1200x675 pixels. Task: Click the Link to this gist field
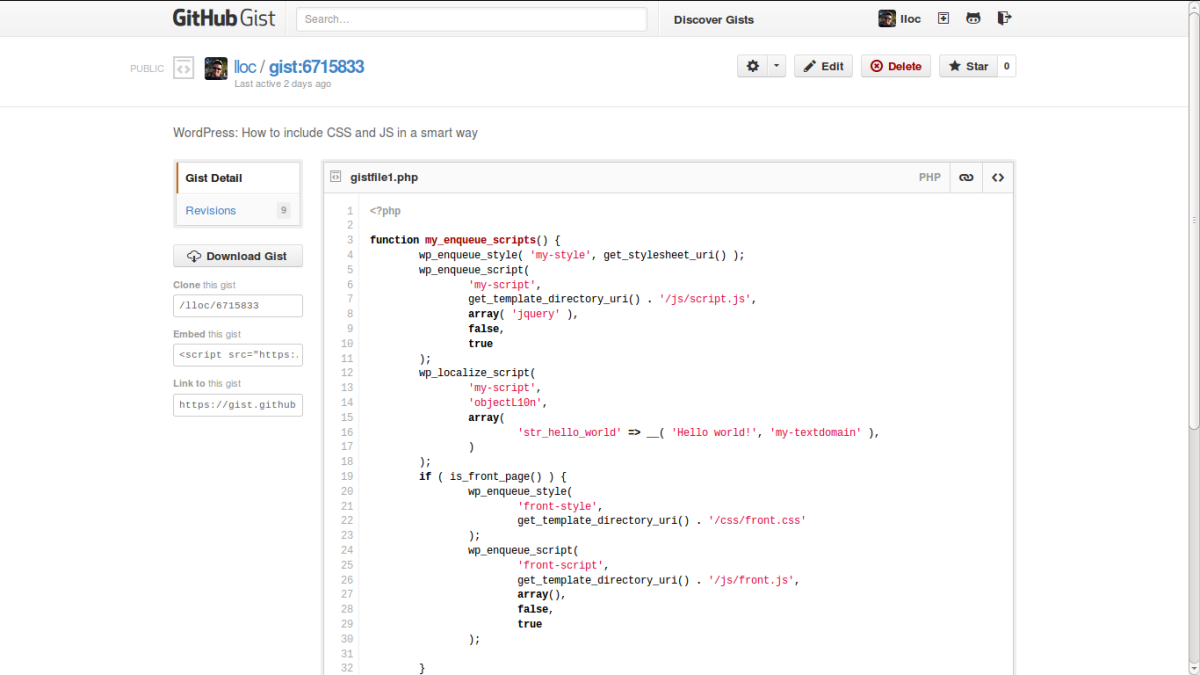238,405
